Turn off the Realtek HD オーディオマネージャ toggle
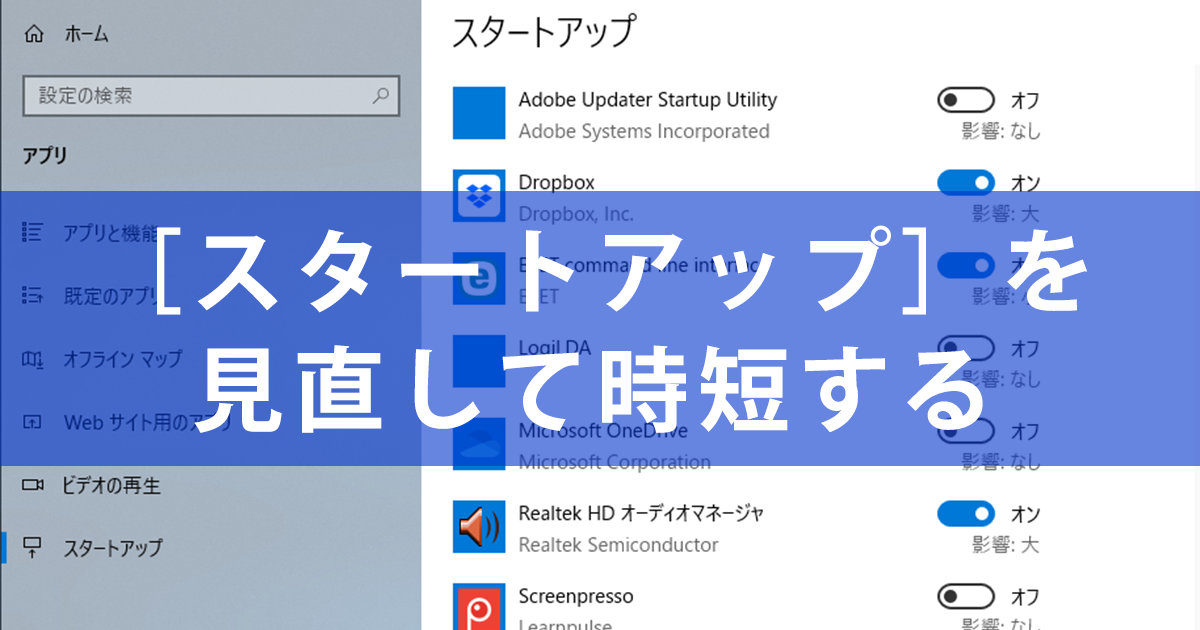1200x630 pixels. [966, 514]
